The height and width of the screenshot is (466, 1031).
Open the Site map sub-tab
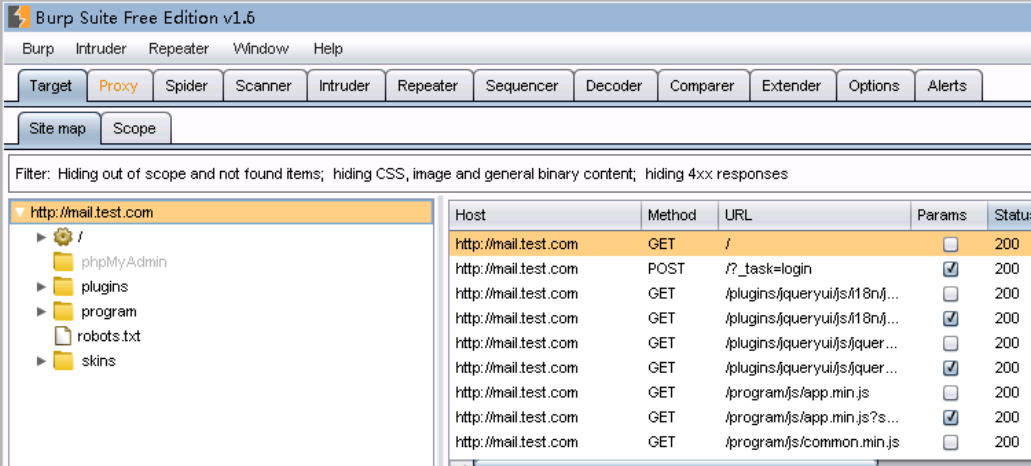click(x=58, y=129)
